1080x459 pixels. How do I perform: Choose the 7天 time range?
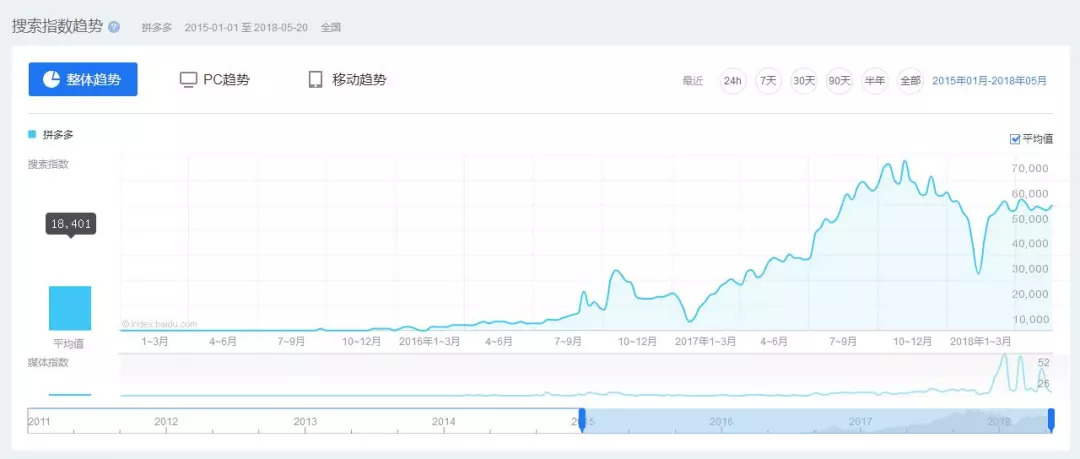pyautogui.click(x=768, y=81)
